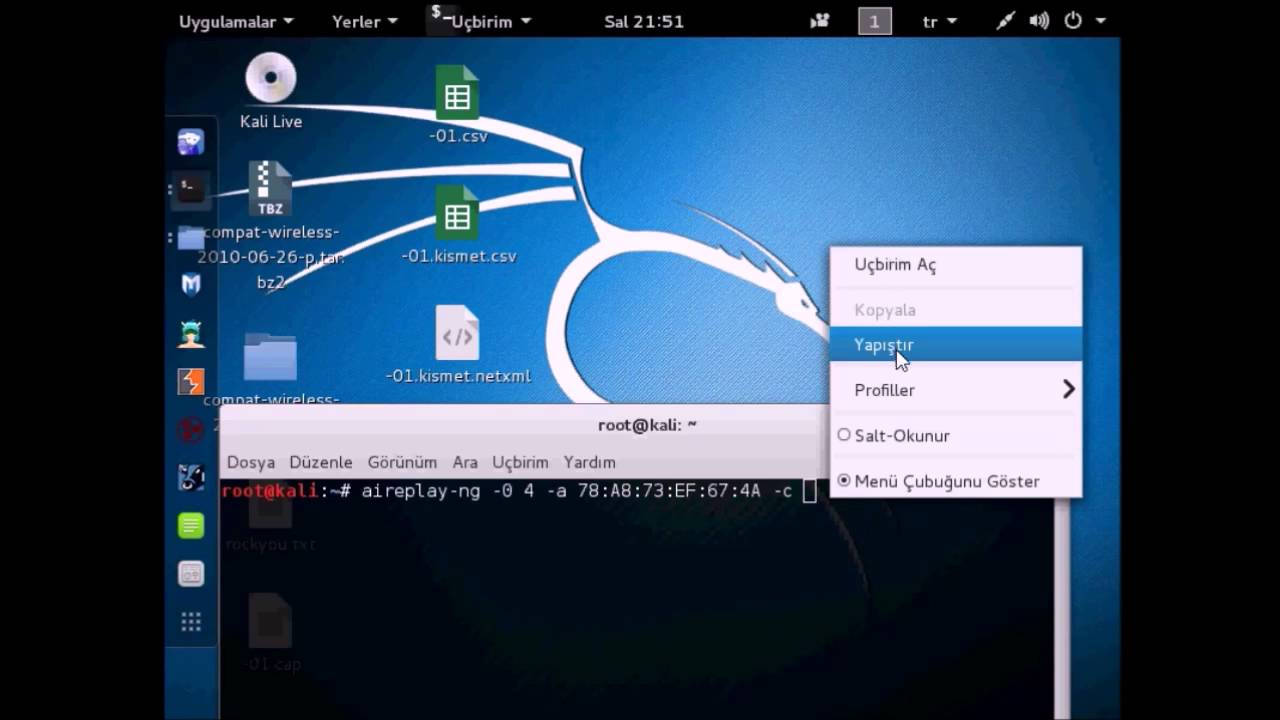Launch the BeEF dock icon
Viewport: 1280px width, 720px height.
[190, 477]
